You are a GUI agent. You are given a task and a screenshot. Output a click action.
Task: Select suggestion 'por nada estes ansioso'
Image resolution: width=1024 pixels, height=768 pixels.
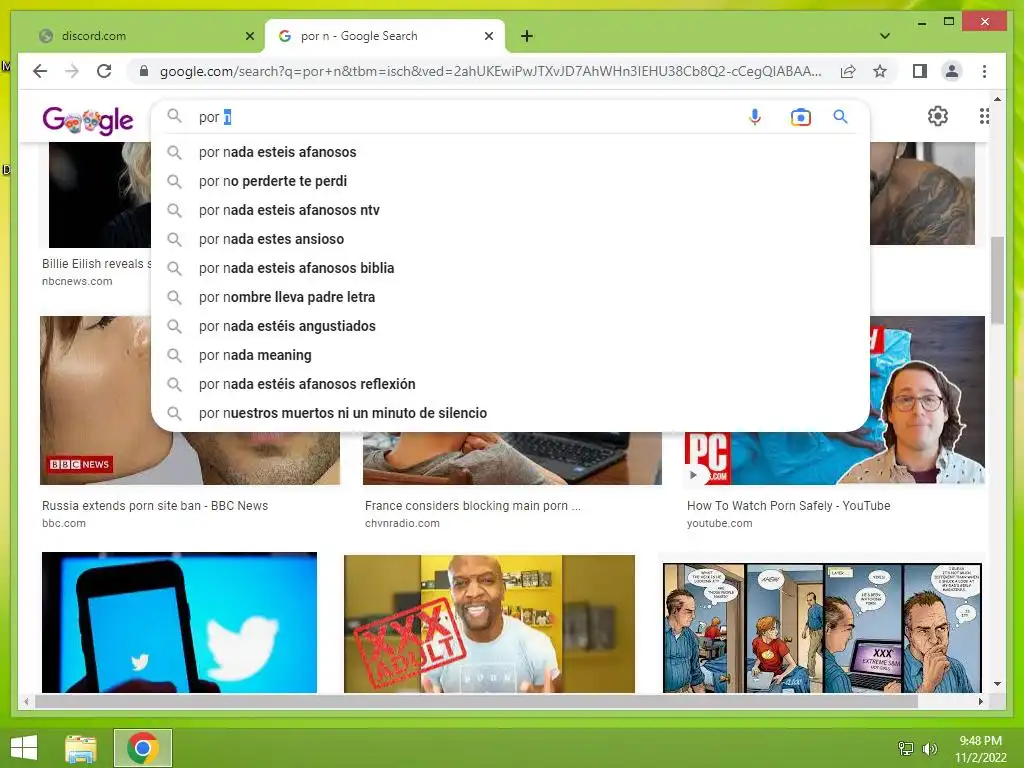(x=509, y=239)
